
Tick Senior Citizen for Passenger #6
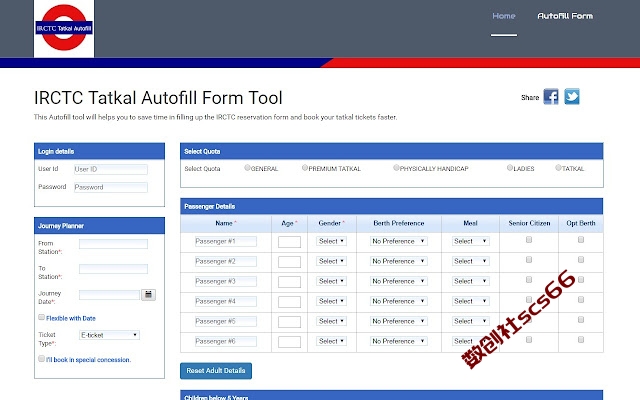(529, 340)
